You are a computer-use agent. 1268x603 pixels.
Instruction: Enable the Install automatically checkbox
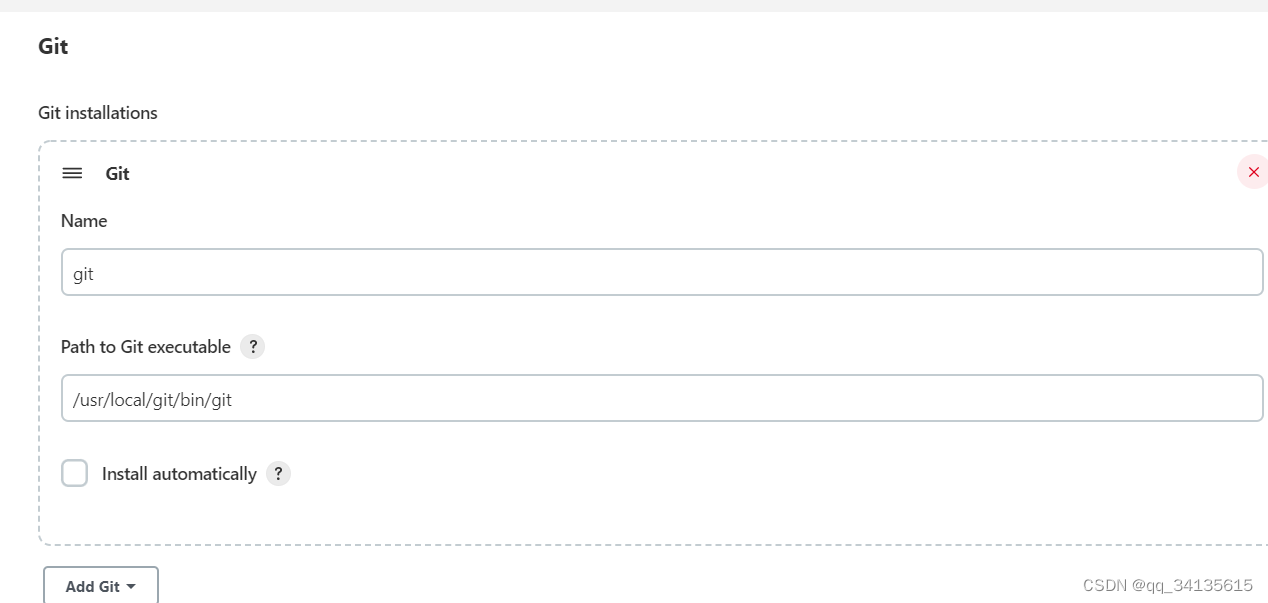[75, 473]
